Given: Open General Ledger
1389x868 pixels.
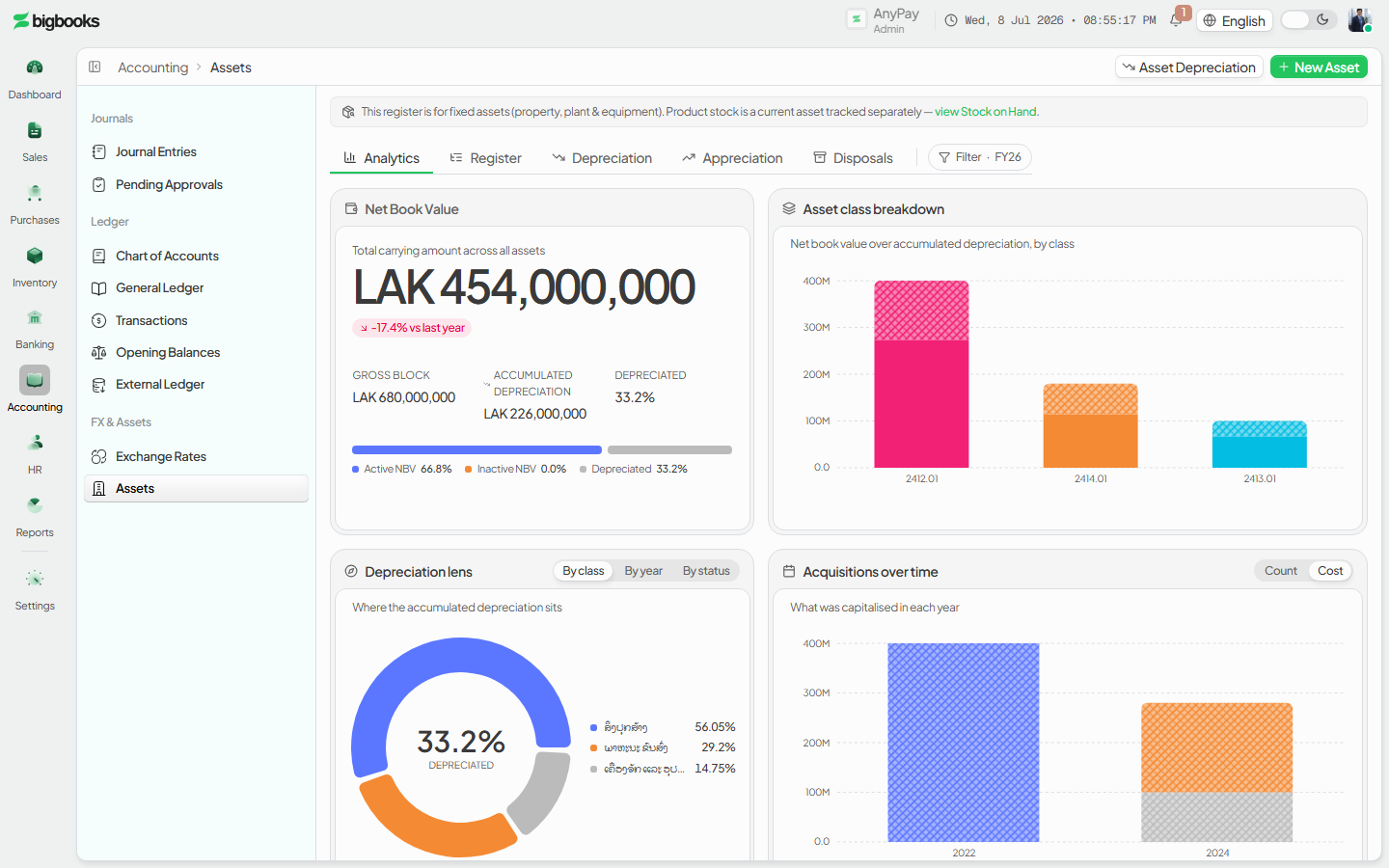Looking at the screenshot, I should click(x=196, y=287).
